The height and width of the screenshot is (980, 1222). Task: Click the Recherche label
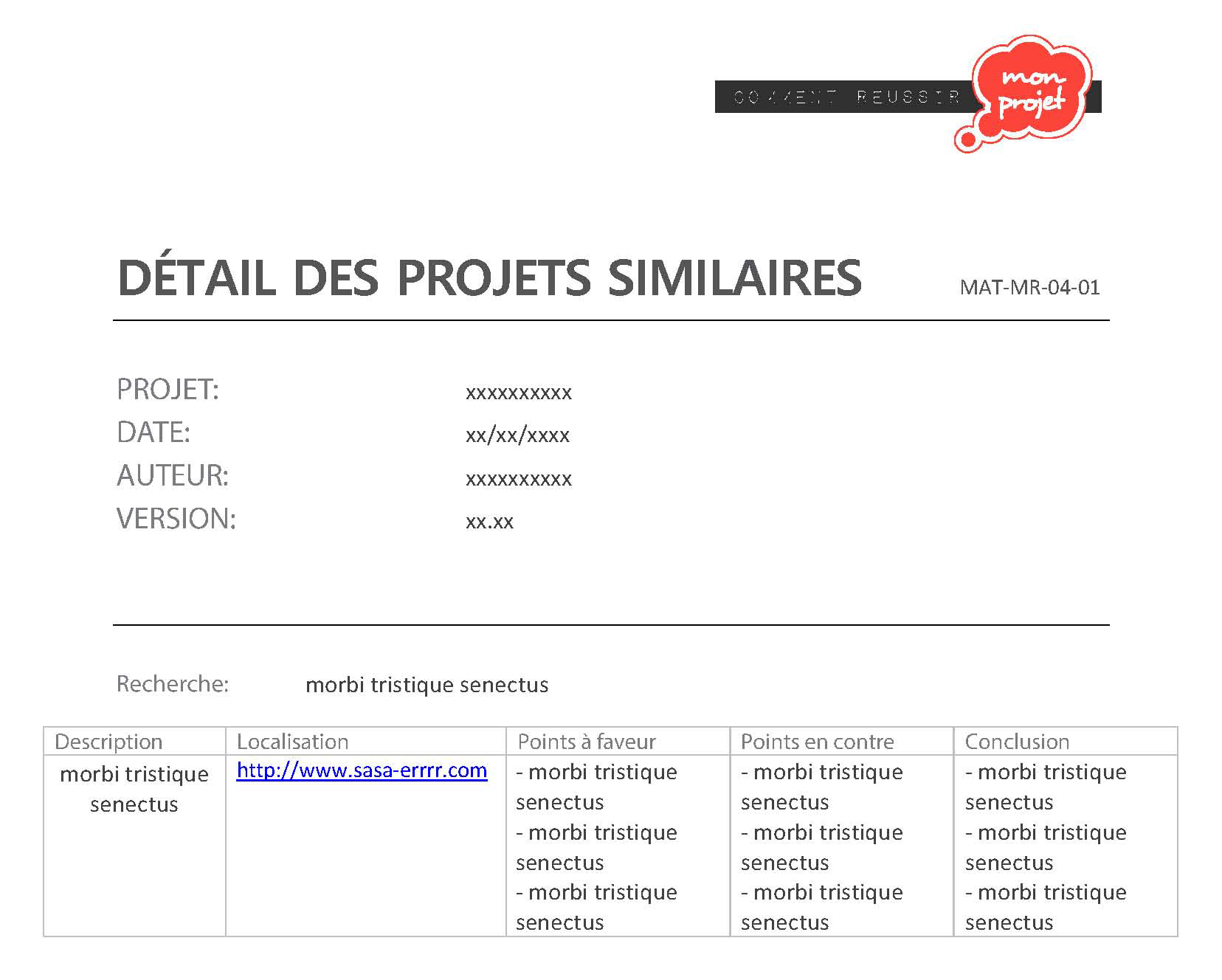(x=173, y=684)
